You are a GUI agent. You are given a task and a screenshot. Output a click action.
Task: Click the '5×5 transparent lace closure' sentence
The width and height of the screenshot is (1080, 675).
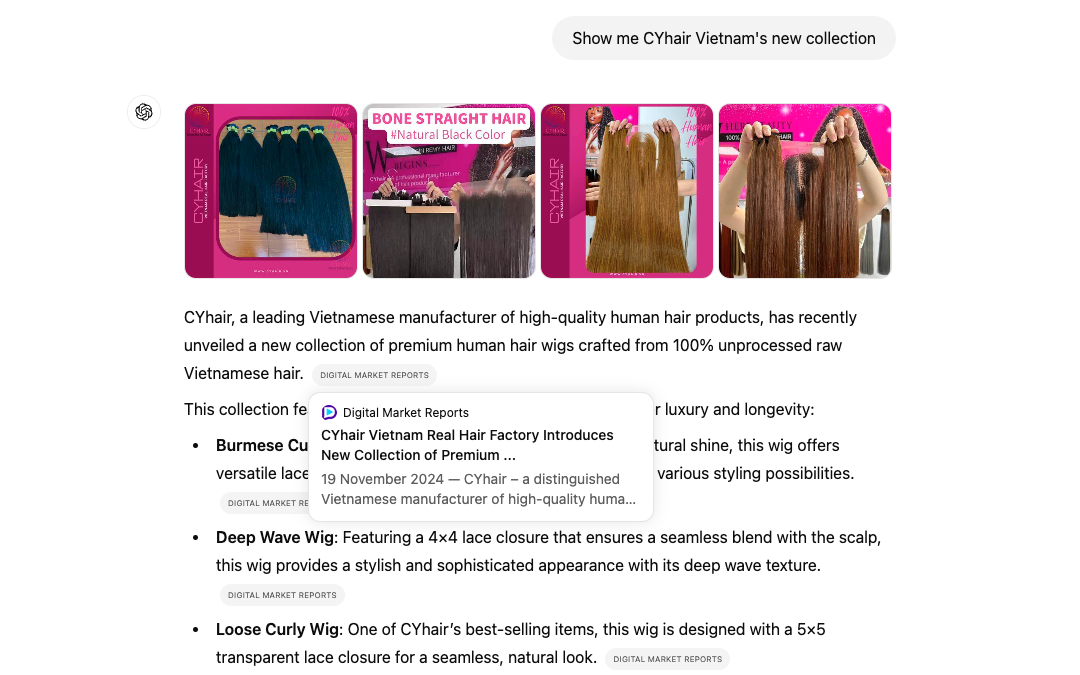(x=520, y=643)
